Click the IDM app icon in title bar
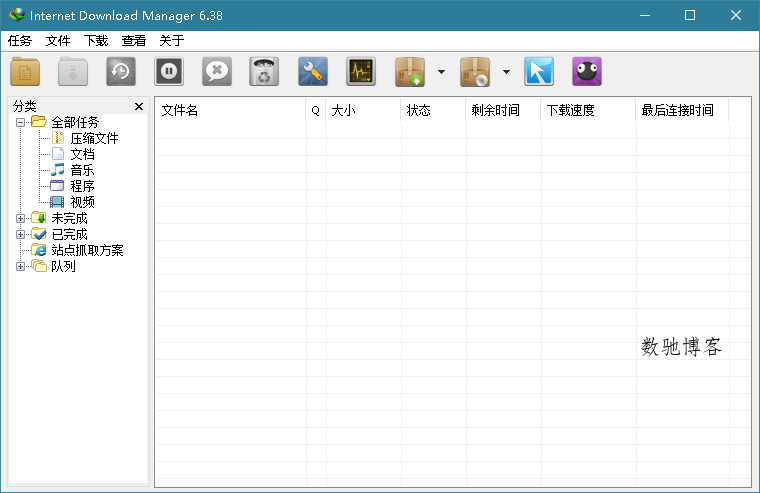 (16, 15)
